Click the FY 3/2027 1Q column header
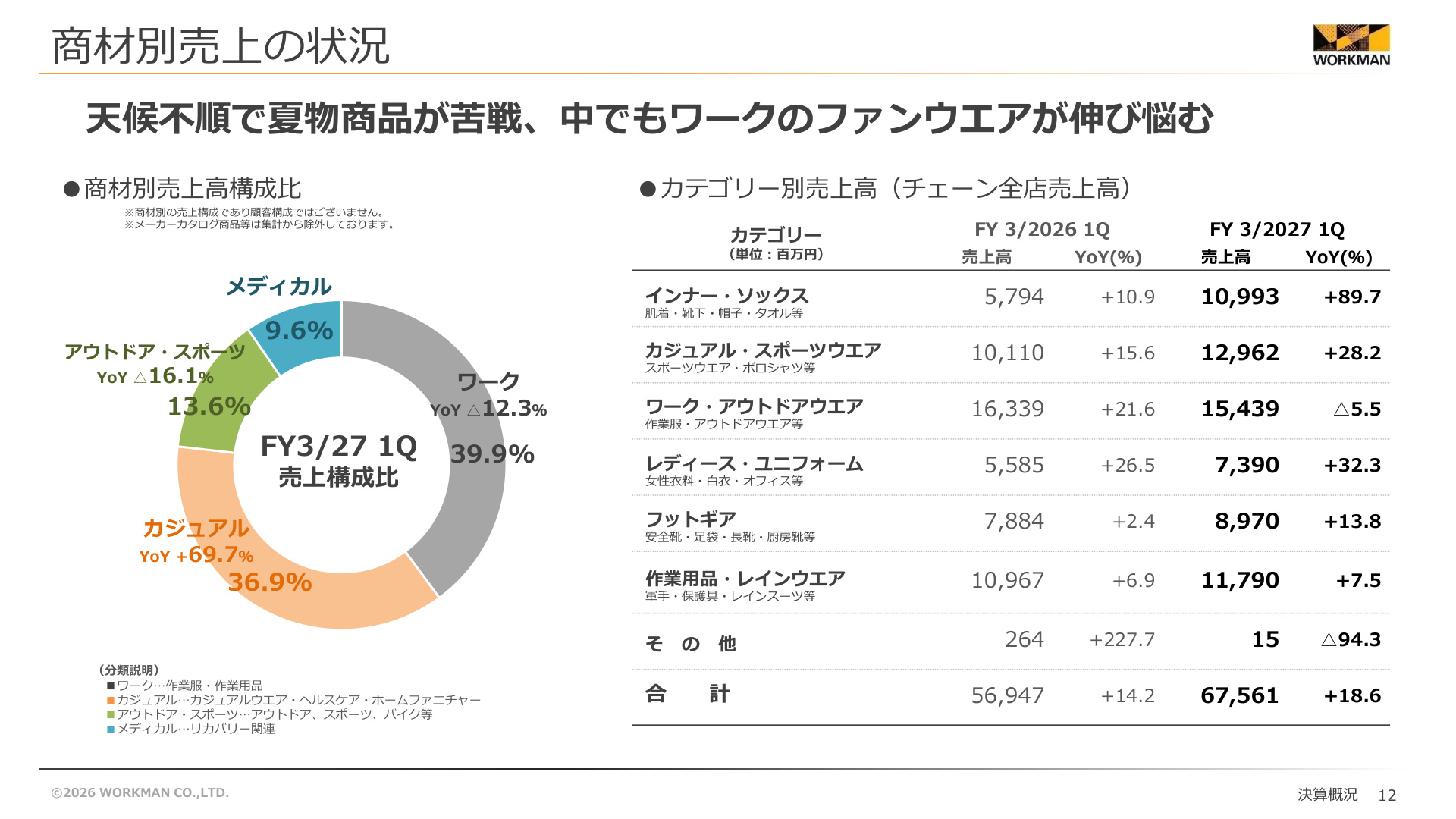The width and height of the screenshot is (1456, 819). [x=1277, y=230]
